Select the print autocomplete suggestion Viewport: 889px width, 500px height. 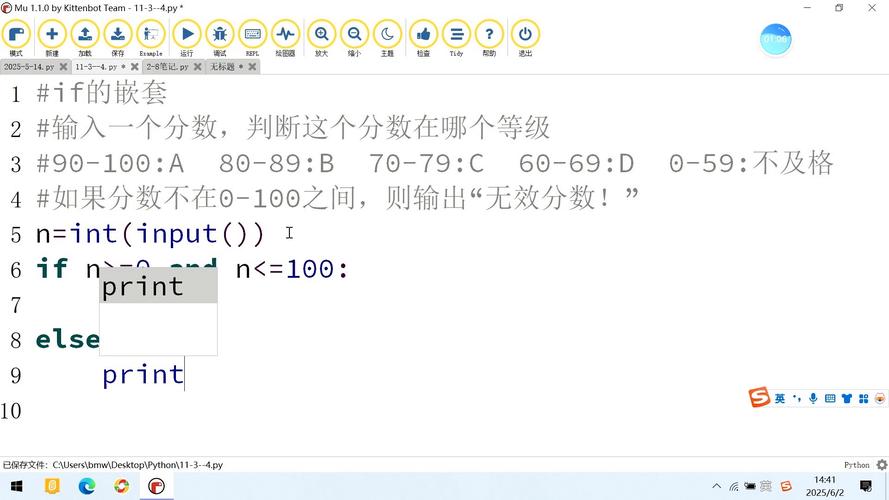click(158, 286)
